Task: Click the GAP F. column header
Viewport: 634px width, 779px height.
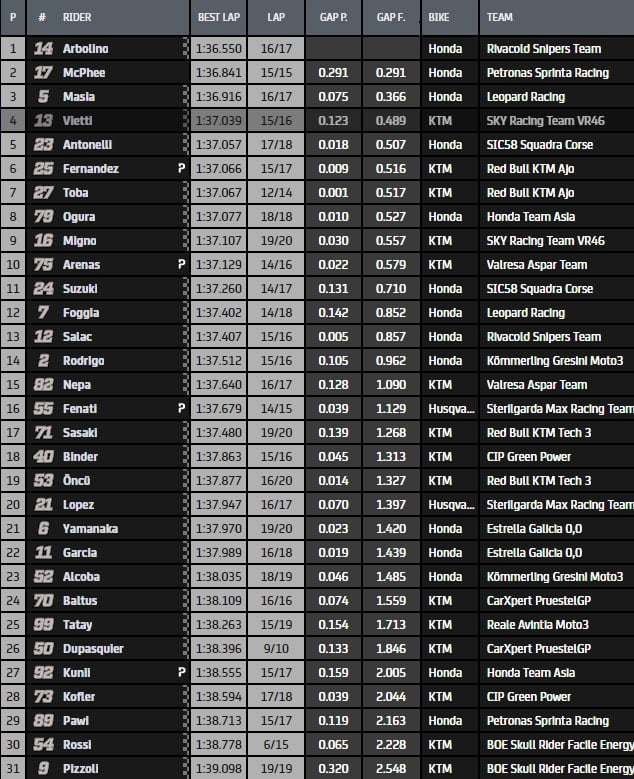Action: tap(391, 18)
